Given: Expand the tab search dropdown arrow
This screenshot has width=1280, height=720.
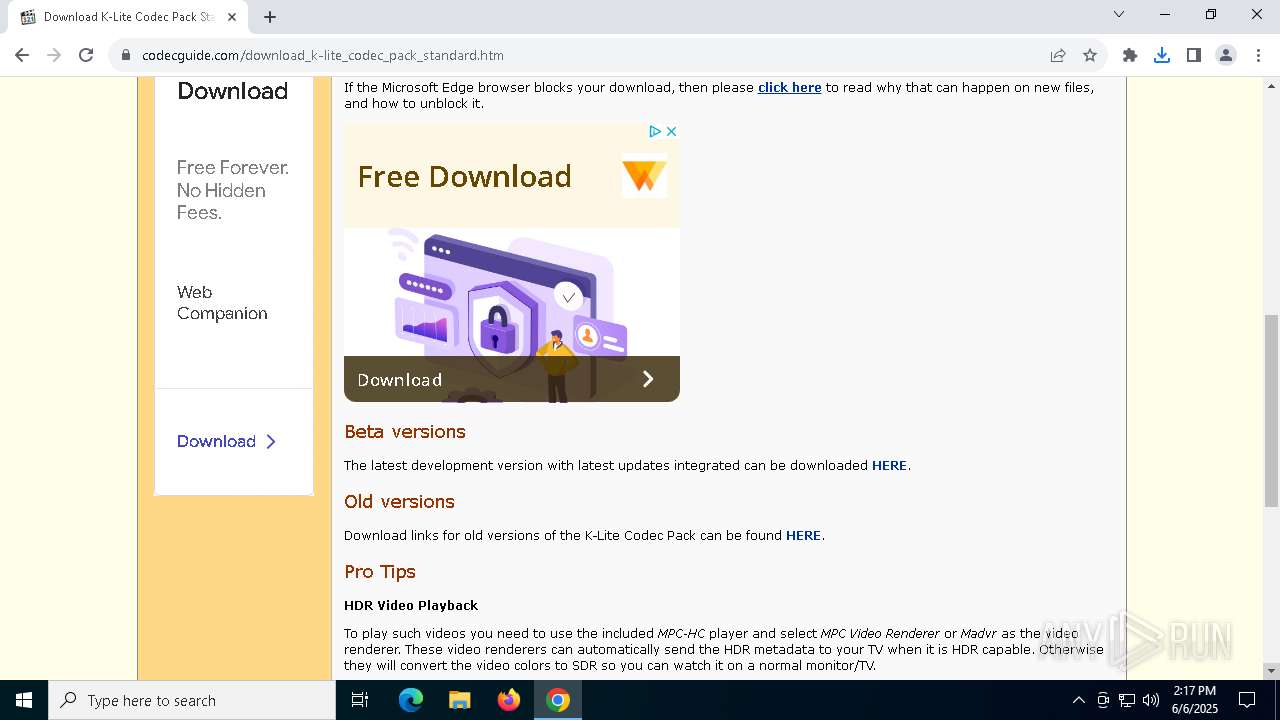Looking at the screenshot, I should coord(1119,14).
